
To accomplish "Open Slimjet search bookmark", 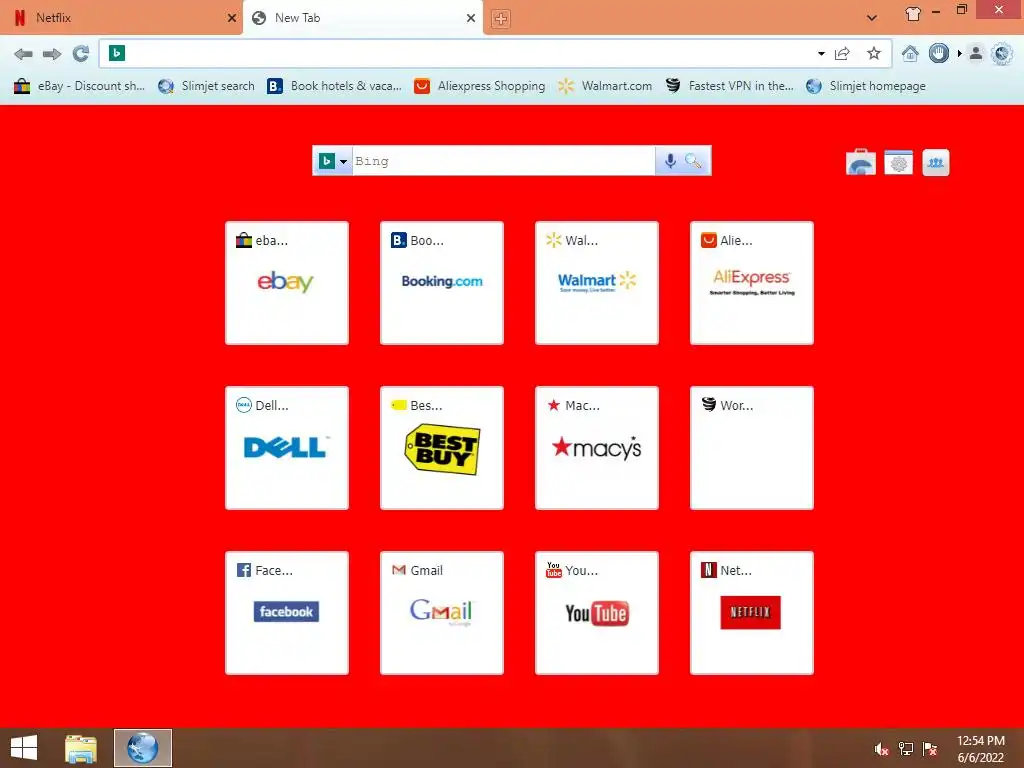I will [x=206, y=86].
